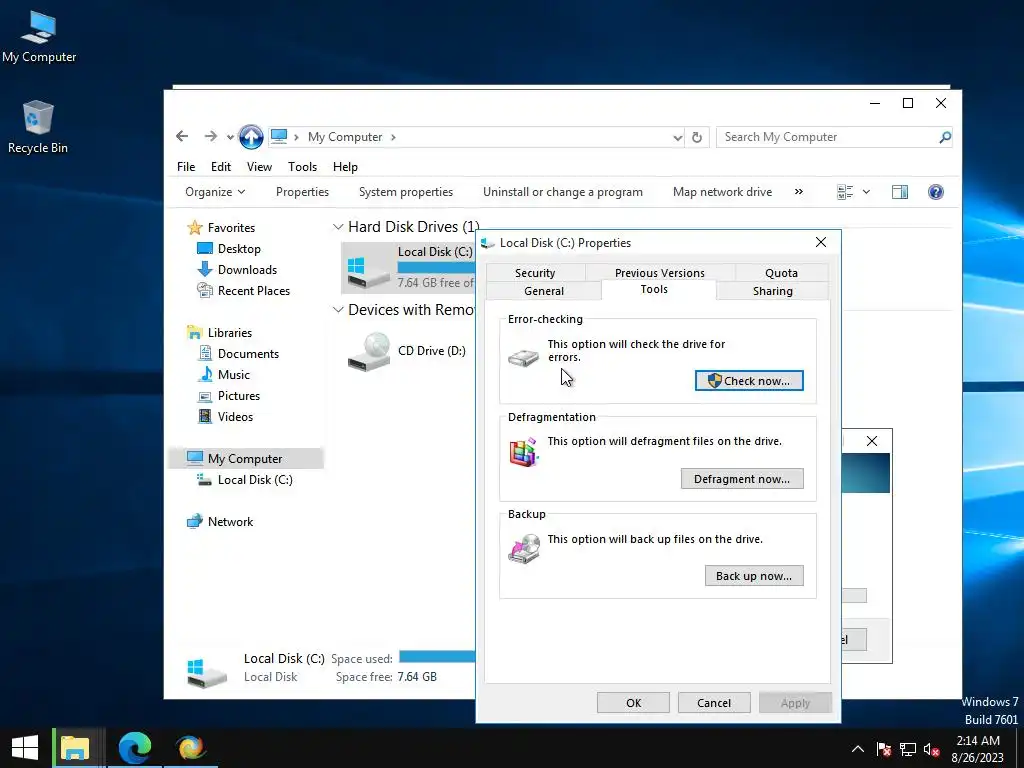Open the Tools menu in Explorer
The height and width of the screenshot is (768, 1024).
pos(302,167)
